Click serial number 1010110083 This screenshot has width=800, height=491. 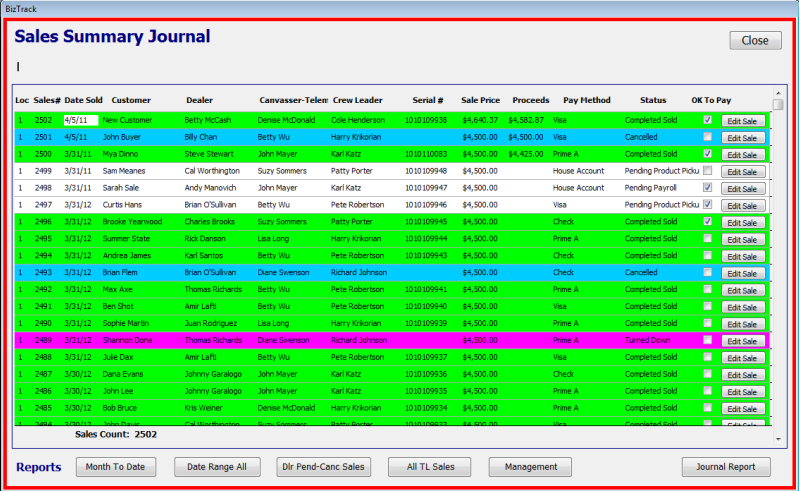point(426,154)
